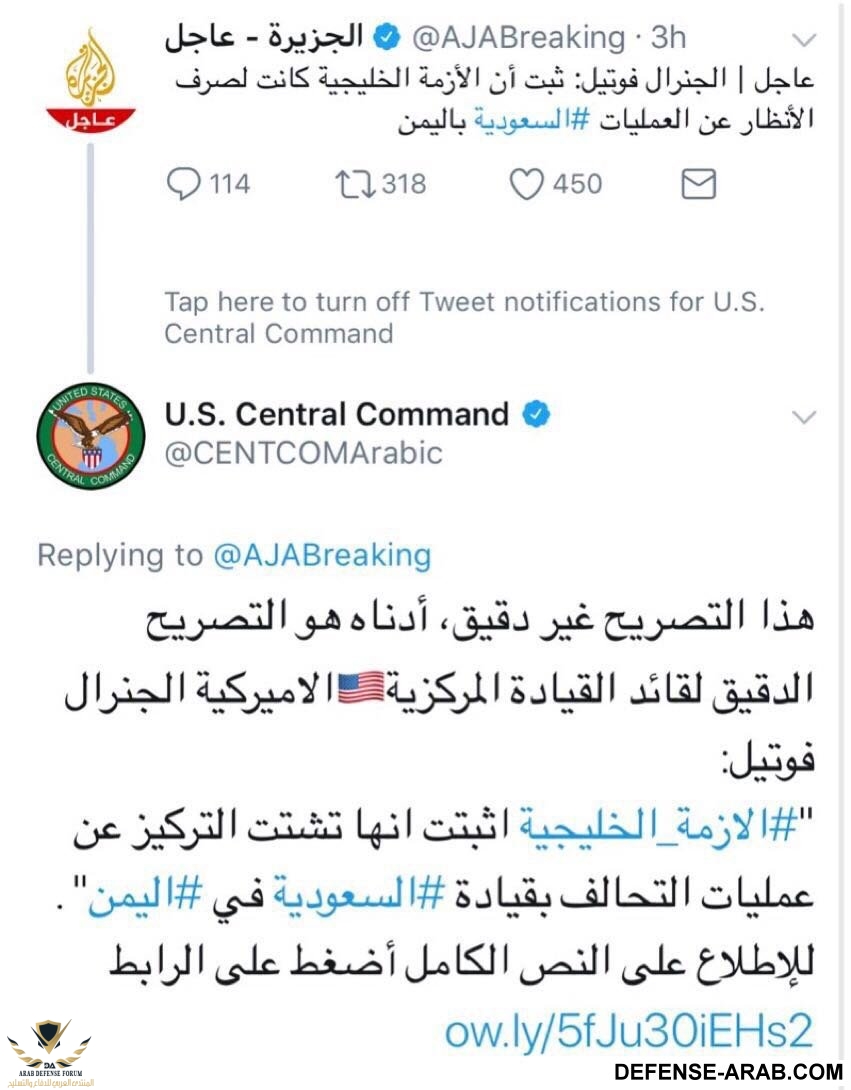The height and width of the screenshot is (1090, 851).
Task: Expand the CENTCOM tweet options chevron
Action: pos(804,417)
